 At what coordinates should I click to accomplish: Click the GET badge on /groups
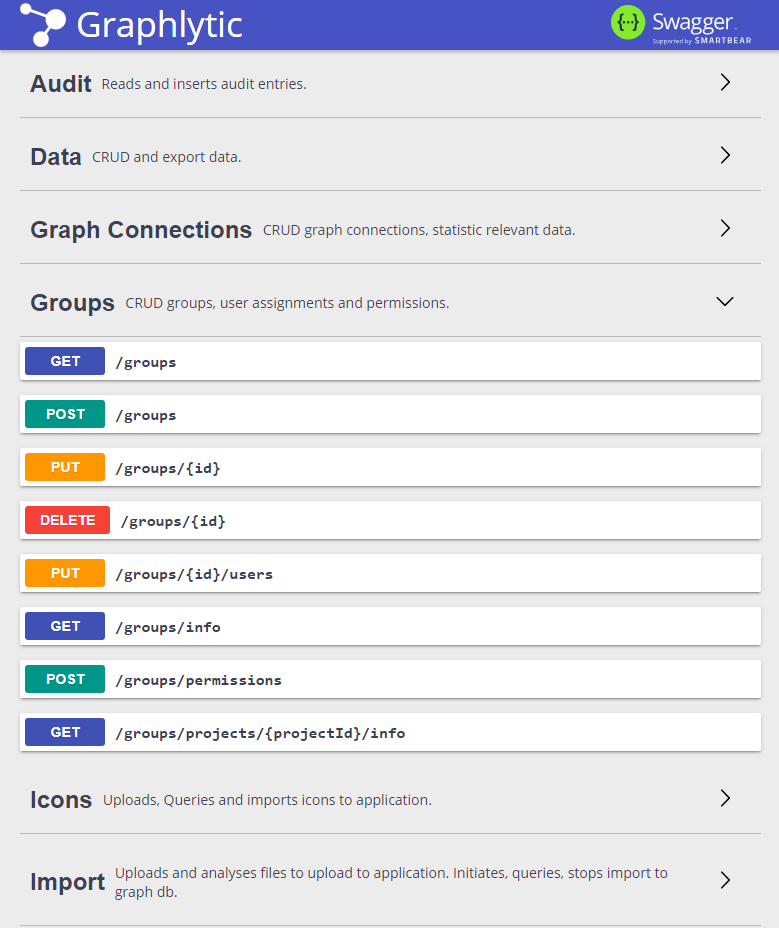pyautogui.click(x=64, y=360)
